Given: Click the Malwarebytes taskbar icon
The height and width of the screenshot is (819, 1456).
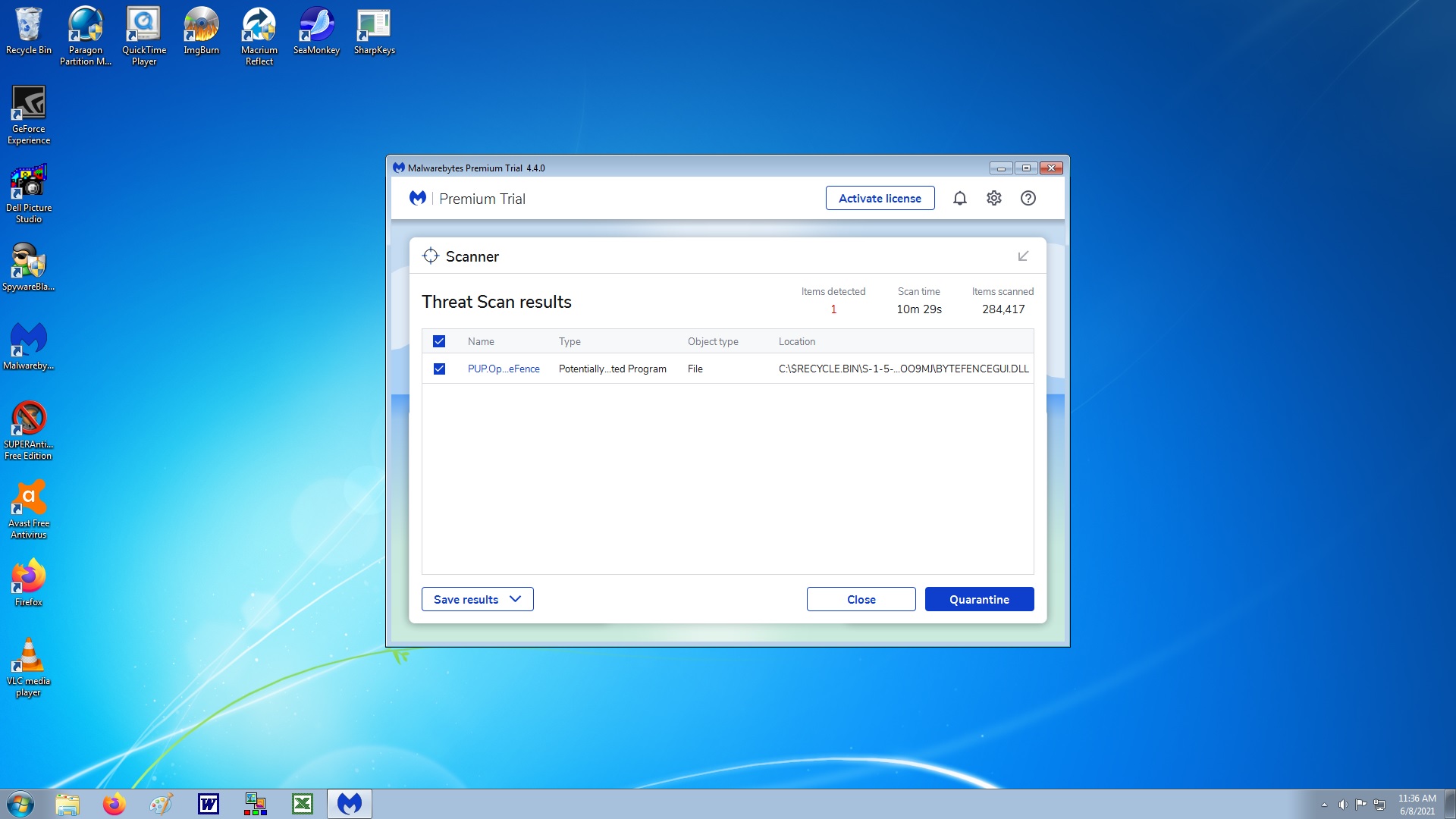Looking at the screenshot, I should [x=350, y=804].
